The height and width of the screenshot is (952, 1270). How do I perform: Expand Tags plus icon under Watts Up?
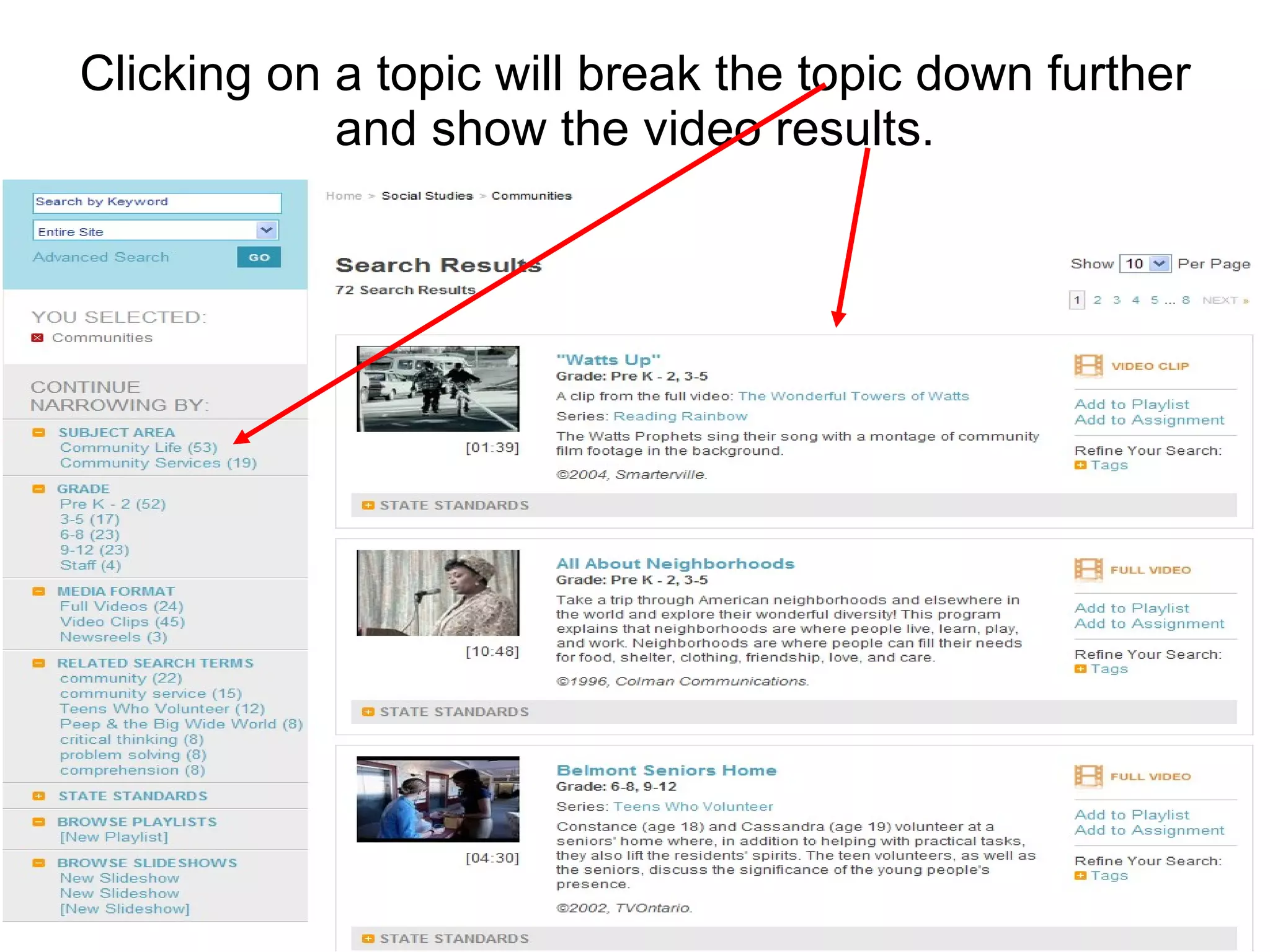pyautogui.click(x=1080, y=465)
